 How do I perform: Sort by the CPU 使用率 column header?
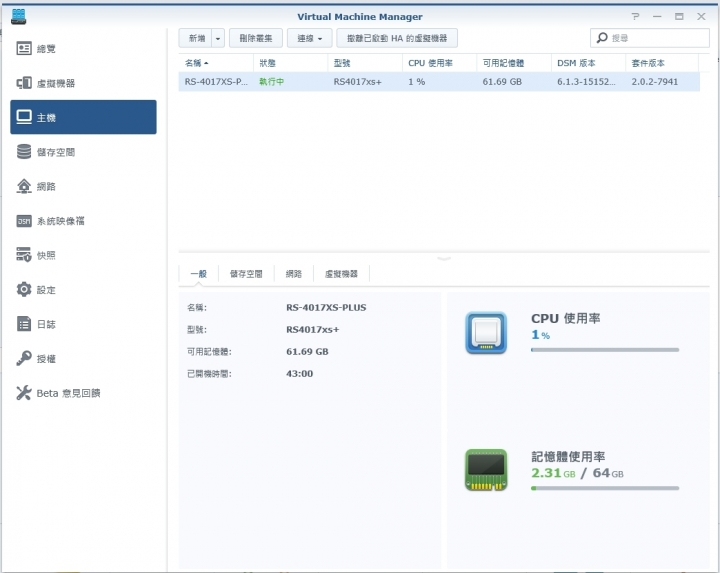[439, 63]
